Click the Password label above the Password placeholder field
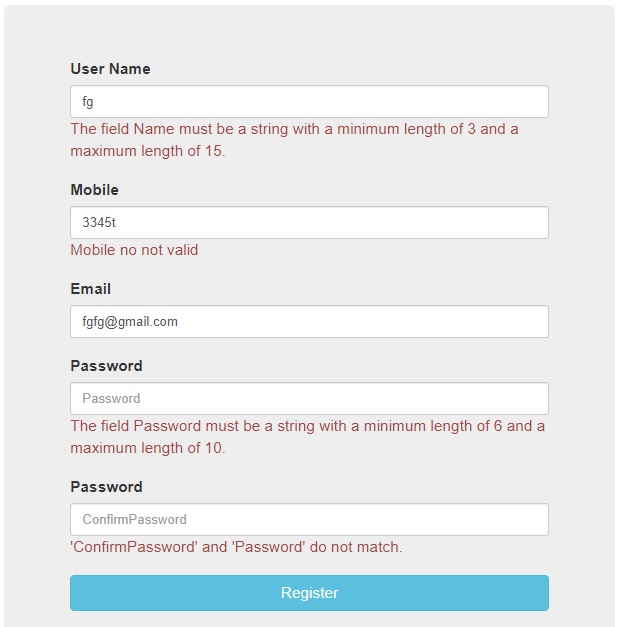Image resolution: width=619 pixels, height=627 pixels. [107, 366]
